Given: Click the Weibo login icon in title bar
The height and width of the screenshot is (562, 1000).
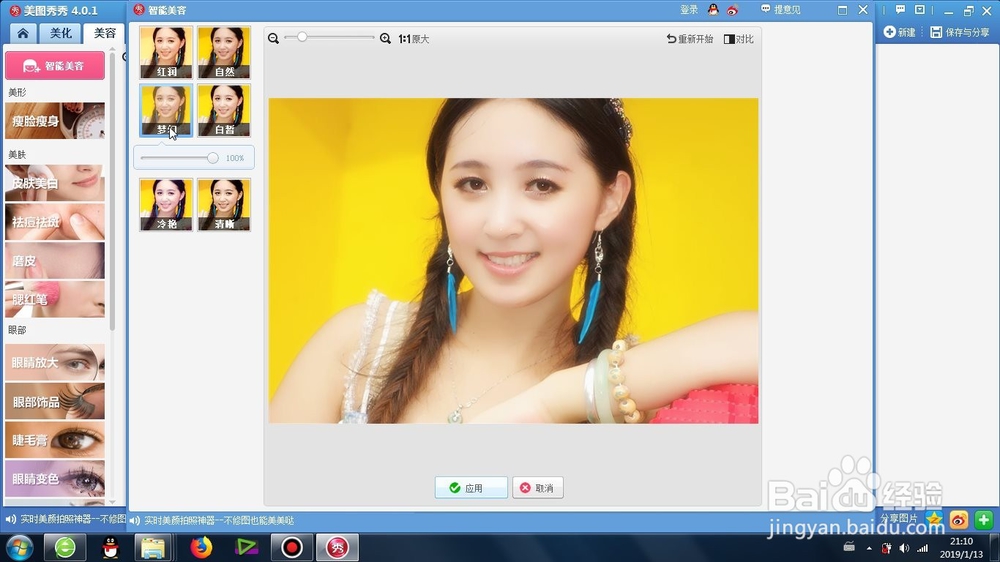Looking at the screenshot, I should pyautogui.click(x=732, y=10).
